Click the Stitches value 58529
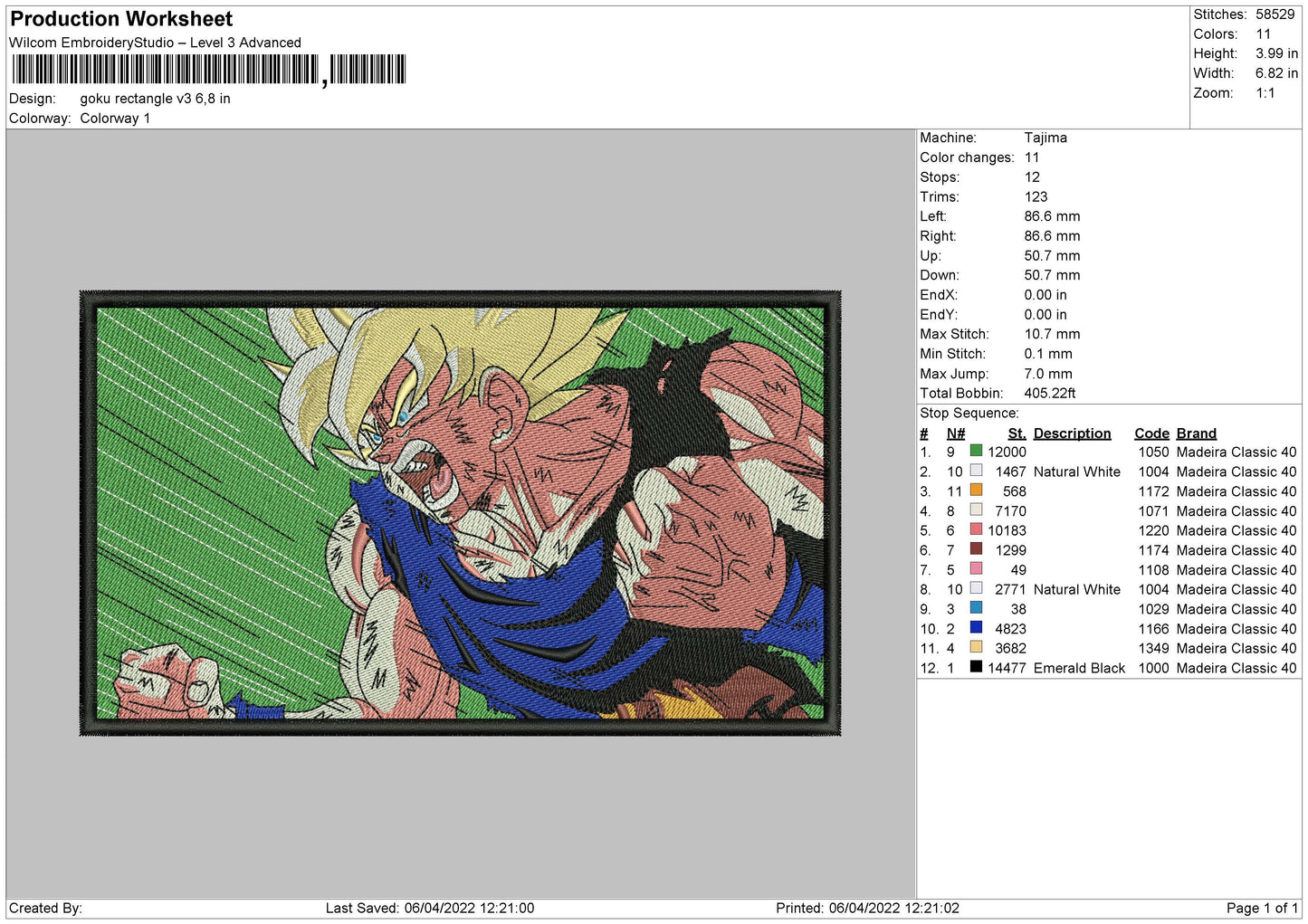Image resolution: width=1308 pixels, height=924 pixels. point(1275,14)
